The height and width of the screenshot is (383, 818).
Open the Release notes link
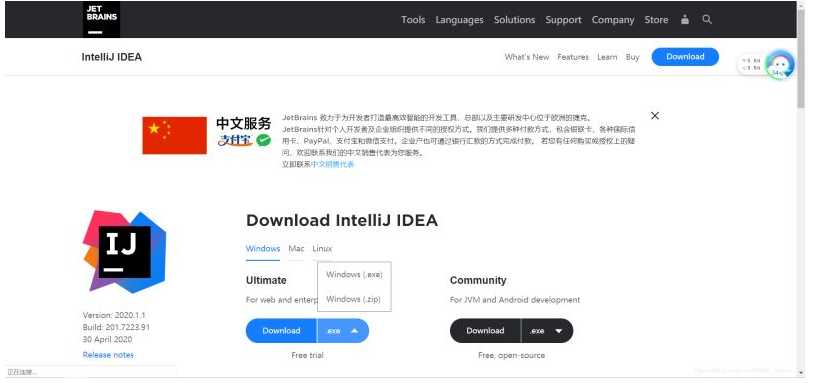pyautogui.click(x=108, y=355)
